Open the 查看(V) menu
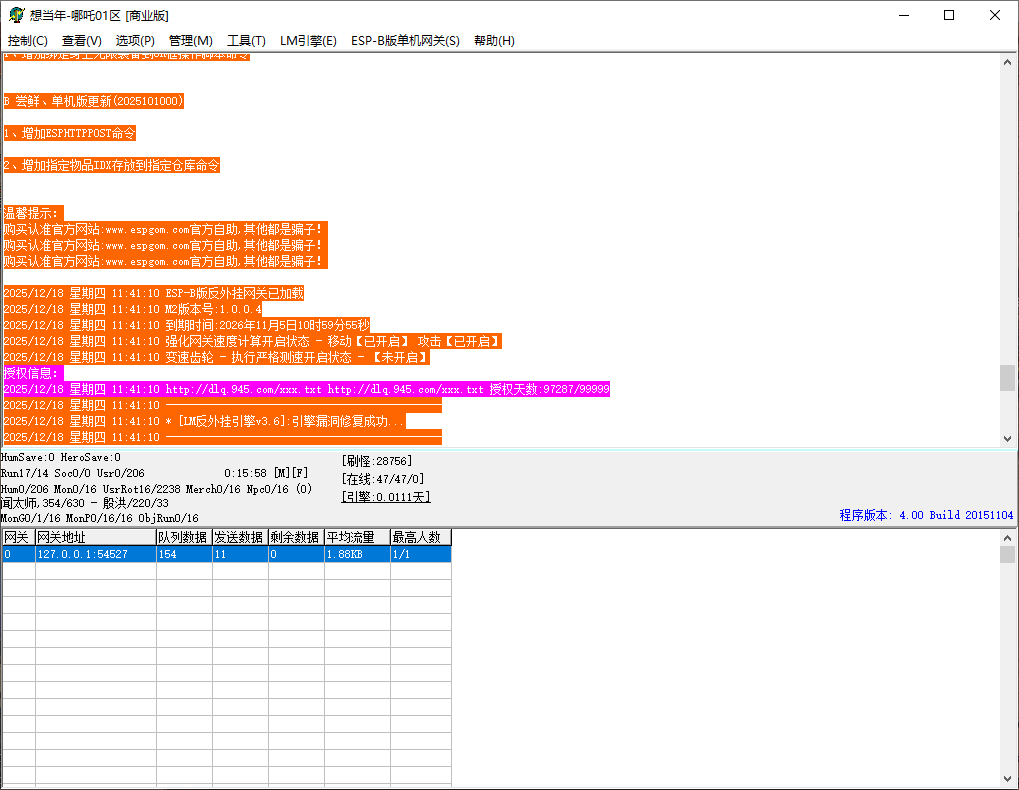Image resolution: width=1019 pixels, height=790 pixels. (82, 41)
